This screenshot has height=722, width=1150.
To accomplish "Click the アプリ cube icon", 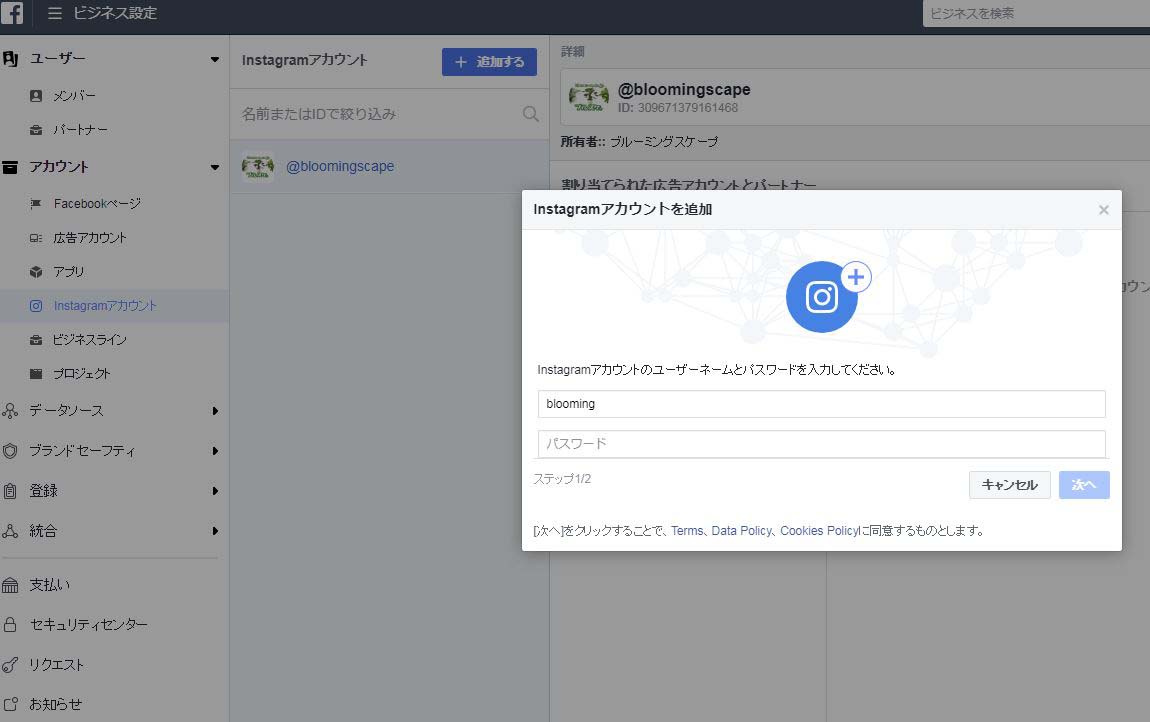I will [x=36, y=272].
